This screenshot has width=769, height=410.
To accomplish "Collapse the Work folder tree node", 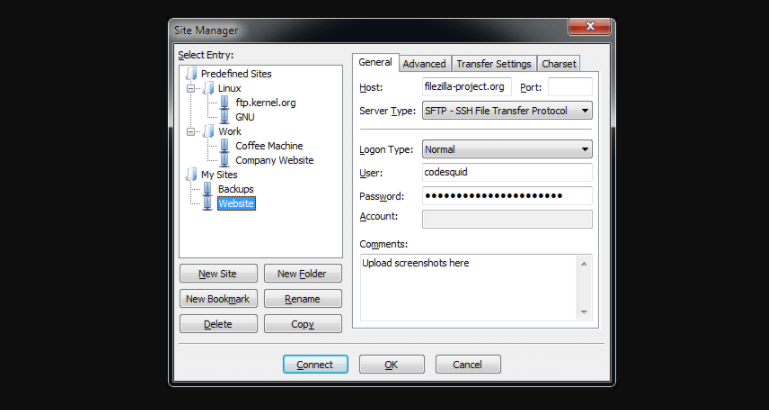I will [190, 131].
